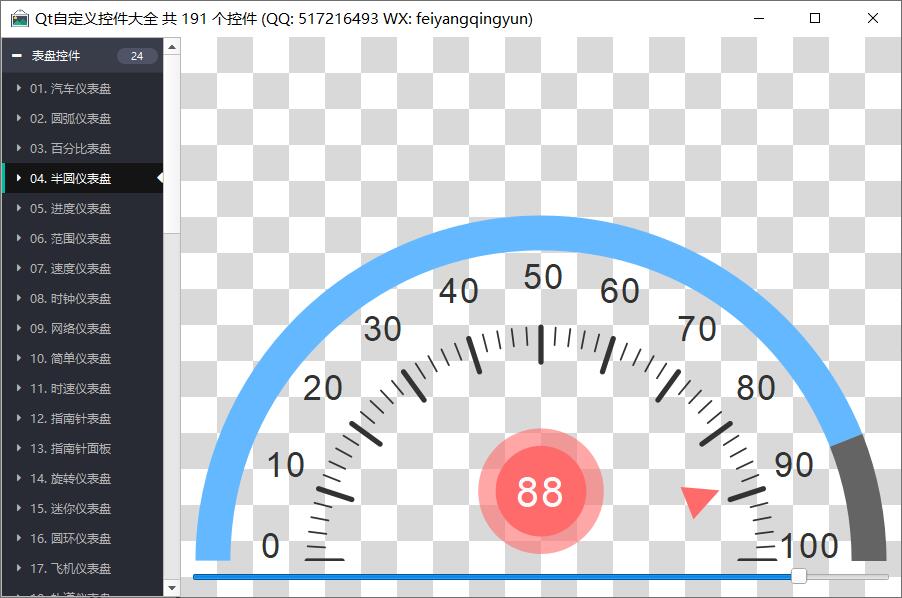Collapse the 表盘控件 category header

click(17, 56)
